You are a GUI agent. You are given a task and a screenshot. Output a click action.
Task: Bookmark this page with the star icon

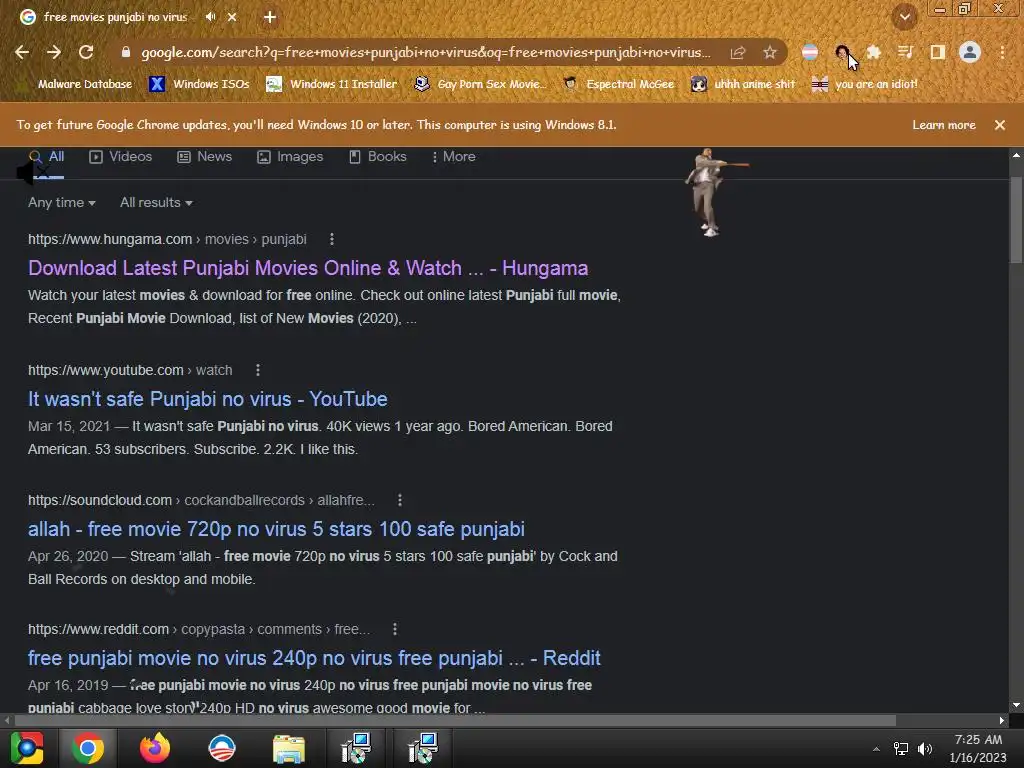click(x=770, y=52)
